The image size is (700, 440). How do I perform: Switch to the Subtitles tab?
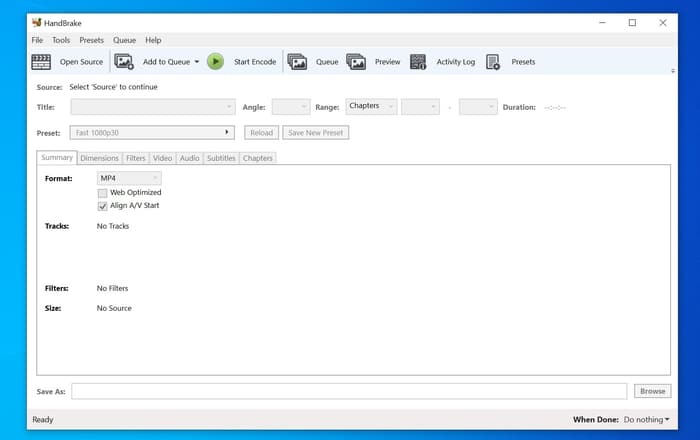[221, 158]
